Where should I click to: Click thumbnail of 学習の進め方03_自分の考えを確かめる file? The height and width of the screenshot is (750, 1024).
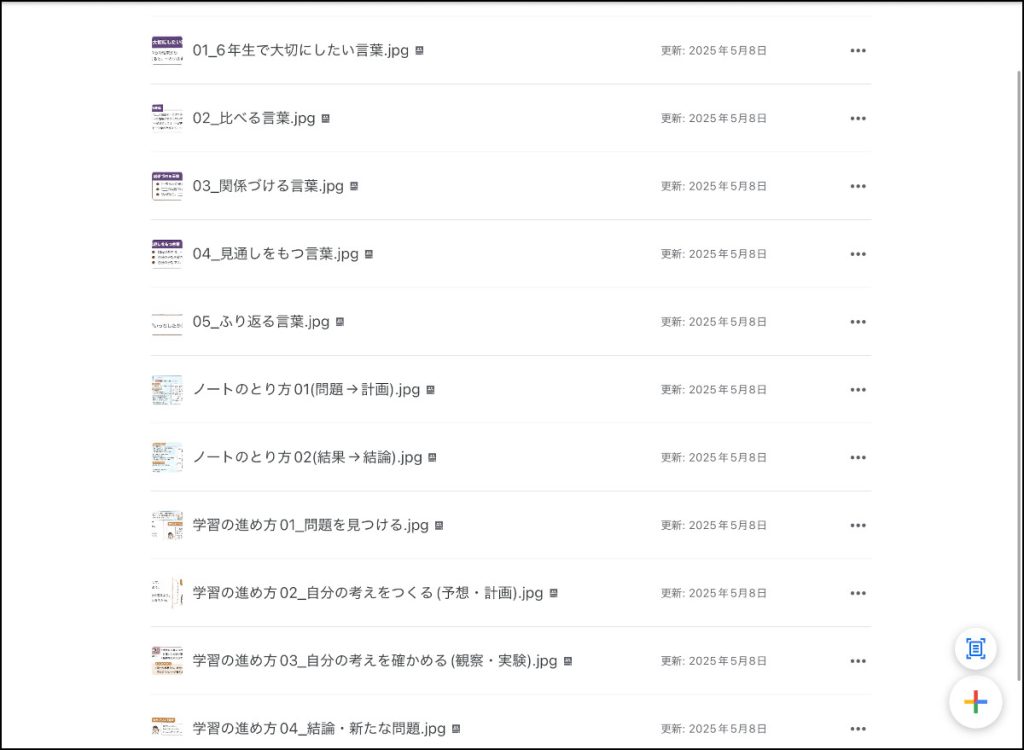coord(167,661)
